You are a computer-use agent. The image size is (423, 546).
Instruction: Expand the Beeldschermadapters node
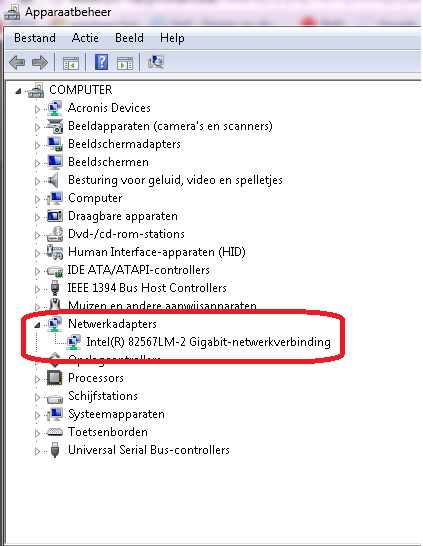click(37, 145)
